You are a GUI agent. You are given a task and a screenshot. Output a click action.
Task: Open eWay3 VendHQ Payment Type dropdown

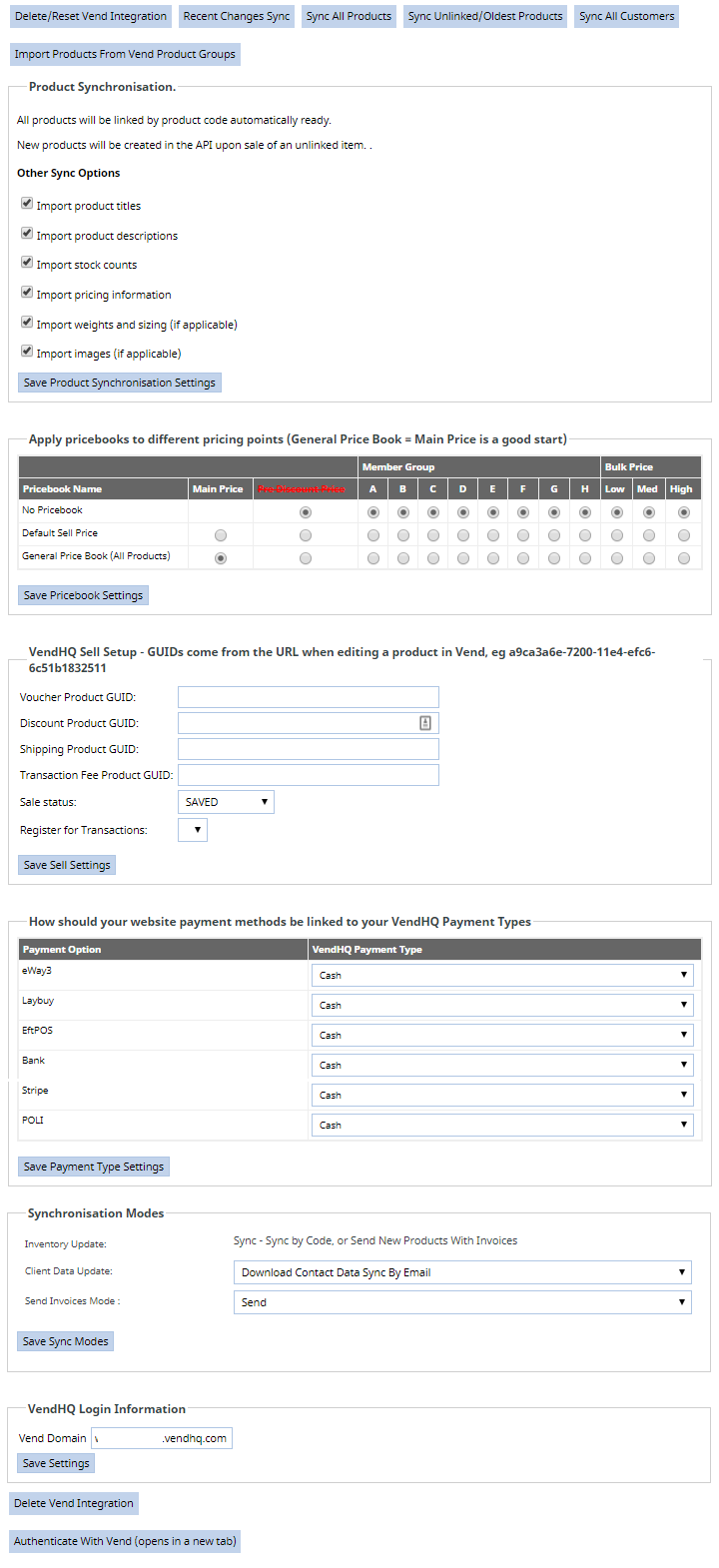502,975
